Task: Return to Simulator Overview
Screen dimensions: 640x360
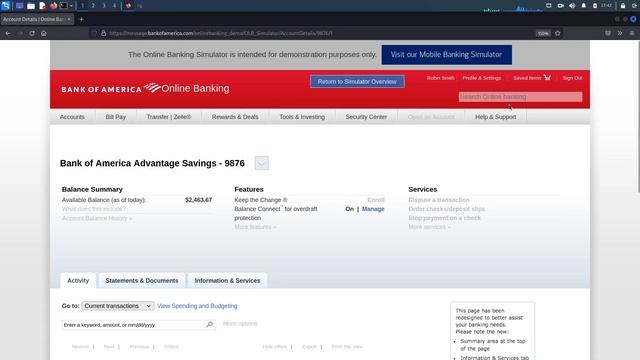Action: 357,82
